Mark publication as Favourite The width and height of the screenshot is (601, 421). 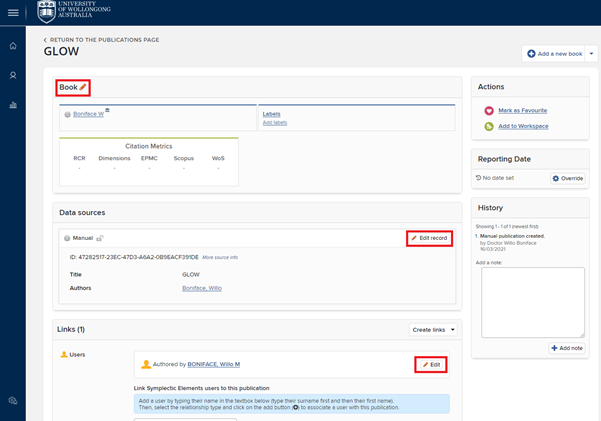click(x=522, y=110)
